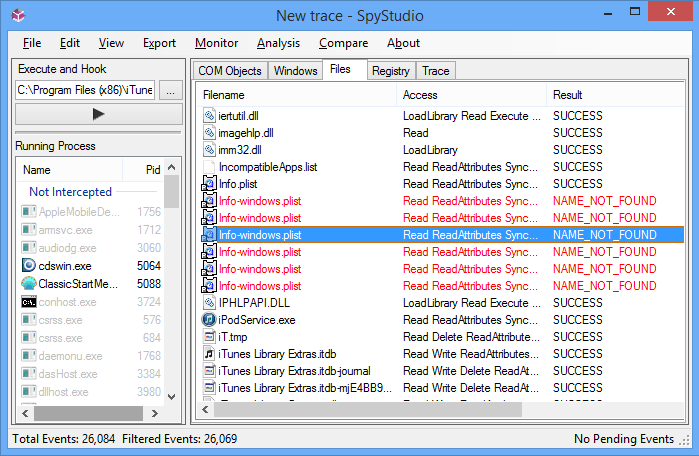Click 'No Pending Events' status text
The width and height of the screenshot is (699, 456).
point(624,439)
